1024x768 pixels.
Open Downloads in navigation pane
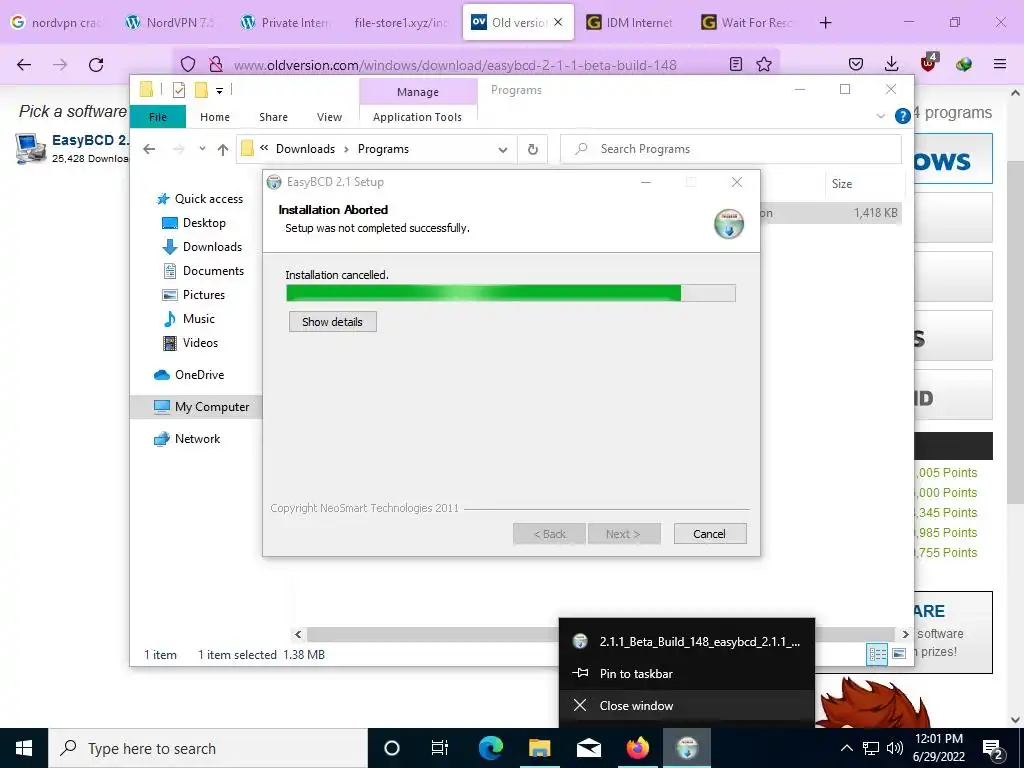tap(202, 247)
